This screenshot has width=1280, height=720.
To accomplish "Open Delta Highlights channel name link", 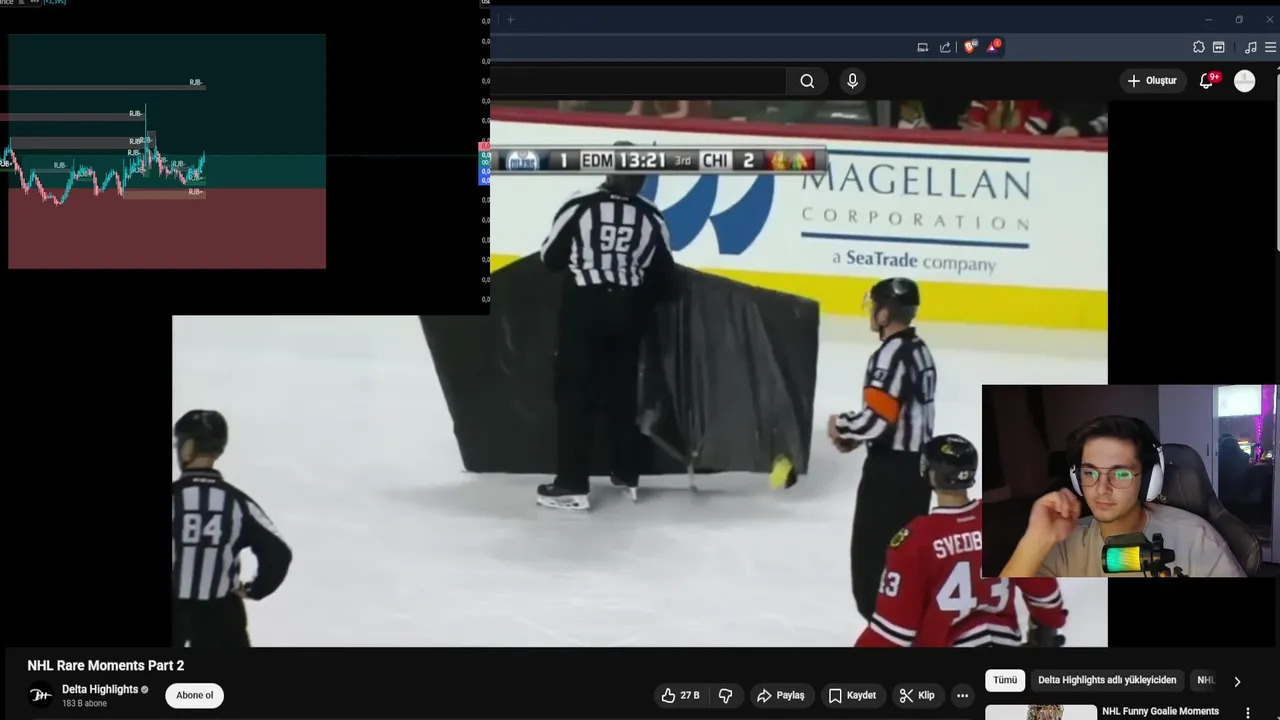I will point(100,689).
